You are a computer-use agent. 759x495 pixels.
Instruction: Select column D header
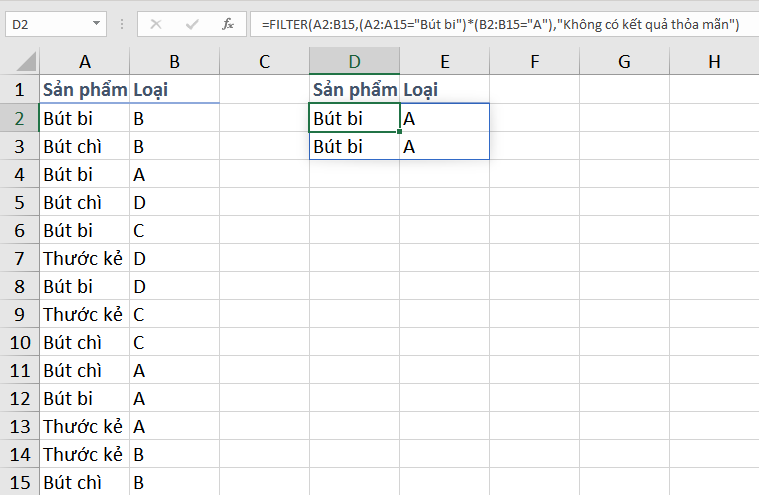click(x=354, y=62)
